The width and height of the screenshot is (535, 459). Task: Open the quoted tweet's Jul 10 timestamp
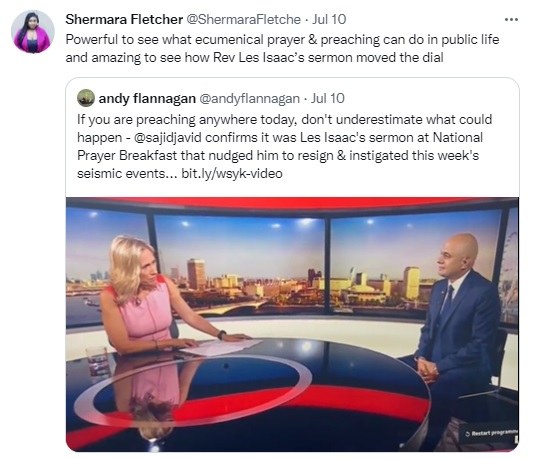pyautogui.click(x=328, y=99)
